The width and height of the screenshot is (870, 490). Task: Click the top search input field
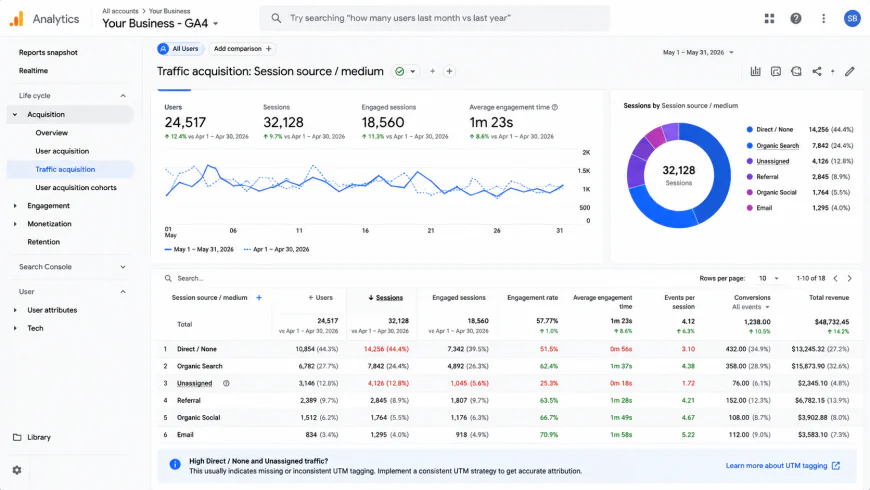click(434, 18)
